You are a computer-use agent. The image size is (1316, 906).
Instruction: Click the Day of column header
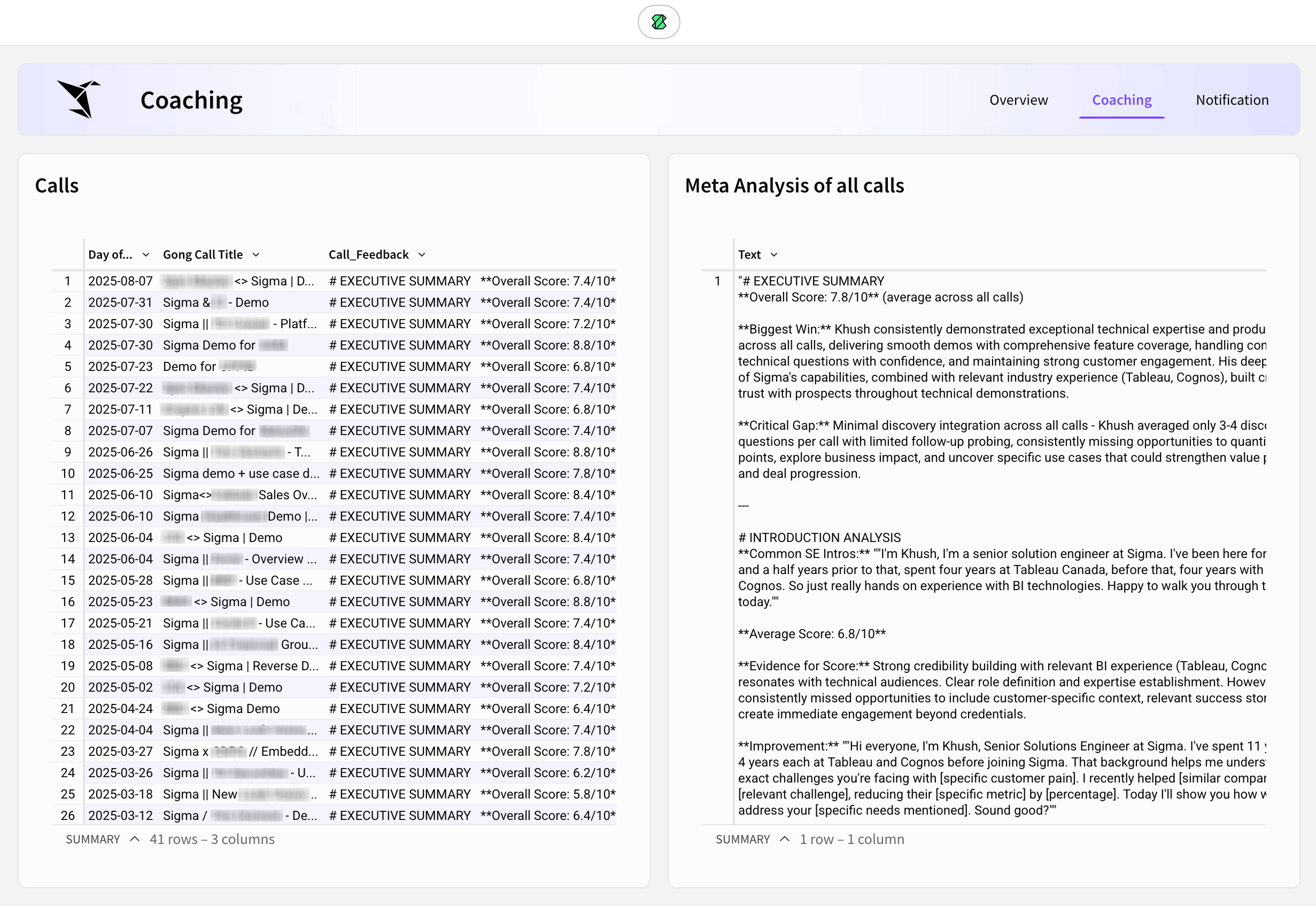(110, 255)
